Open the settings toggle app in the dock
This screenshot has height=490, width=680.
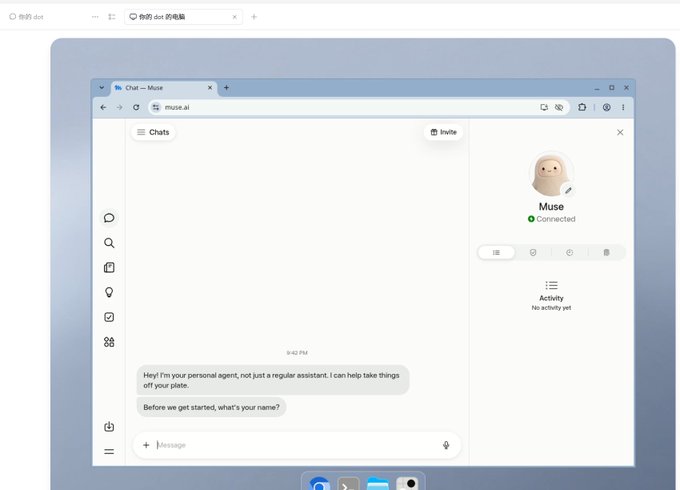[407, 484]
